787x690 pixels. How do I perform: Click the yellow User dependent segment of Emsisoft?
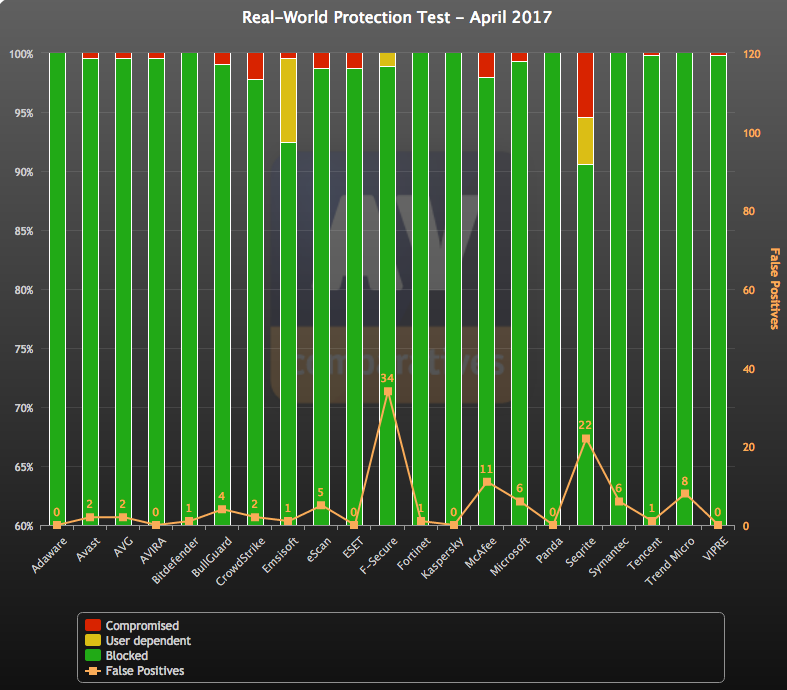(x=288, y=100)
